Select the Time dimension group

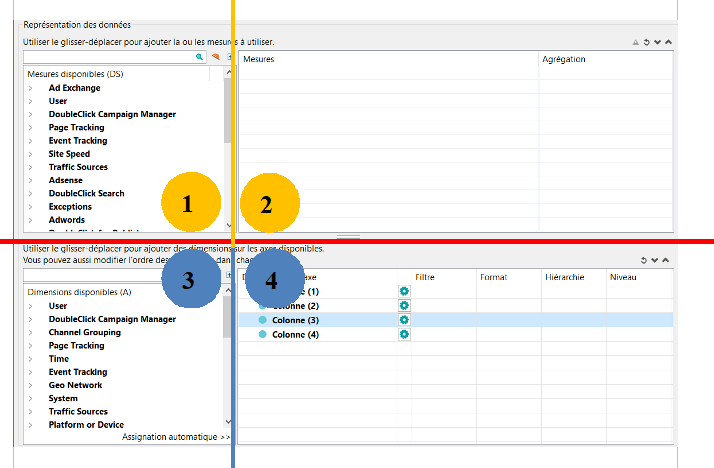click(58, 358)
